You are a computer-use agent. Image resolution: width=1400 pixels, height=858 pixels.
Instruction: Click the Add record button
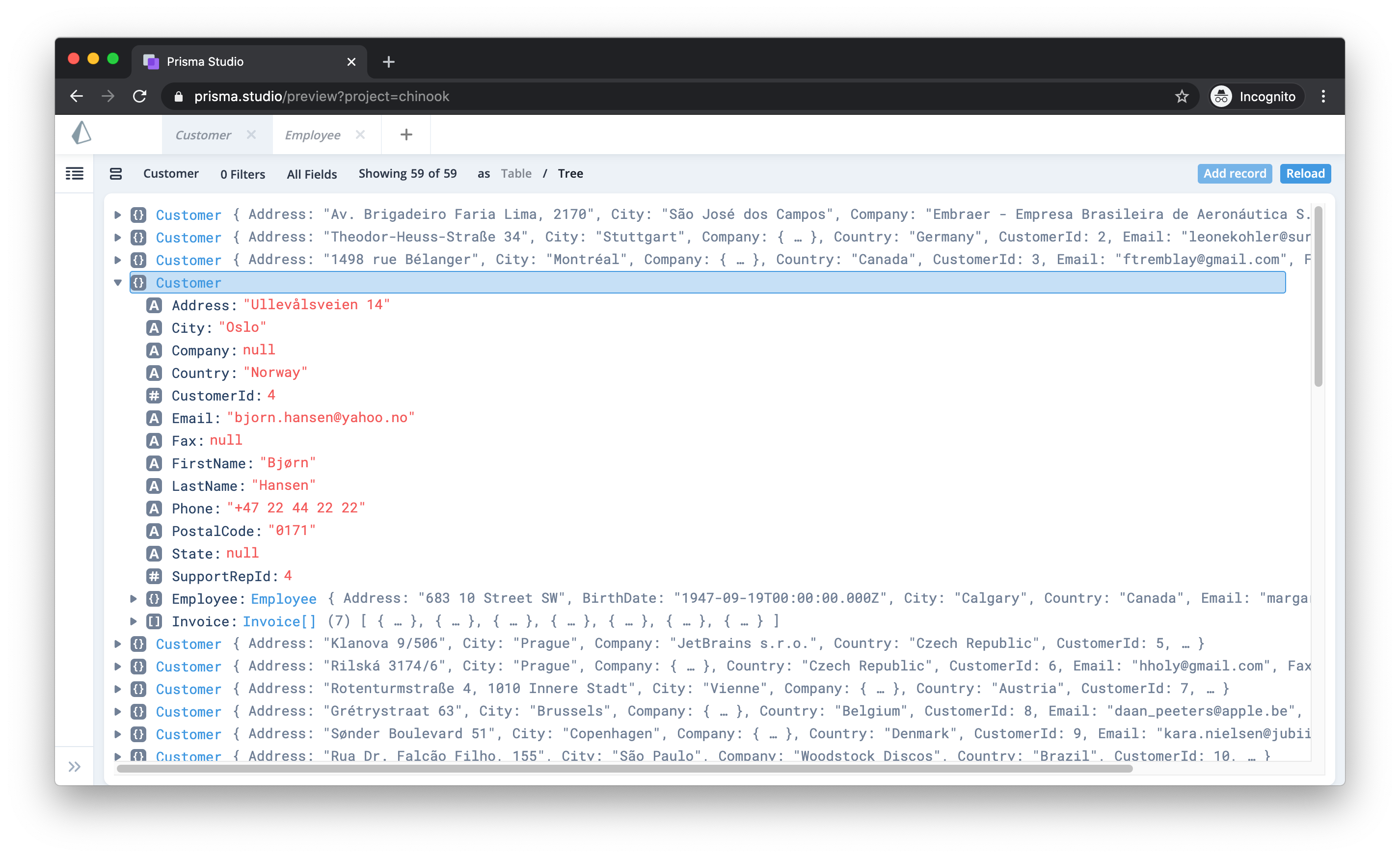pos(1234,173)
